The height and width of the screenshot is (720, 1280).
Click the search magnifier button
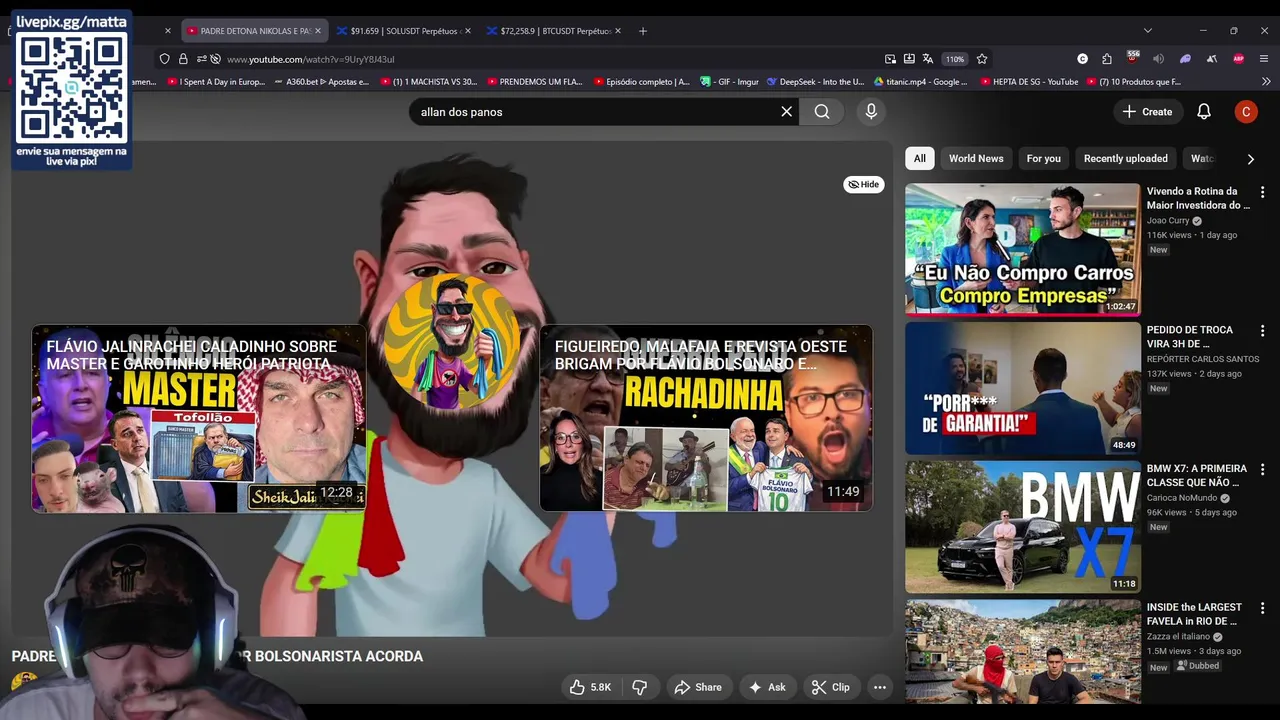822,112
